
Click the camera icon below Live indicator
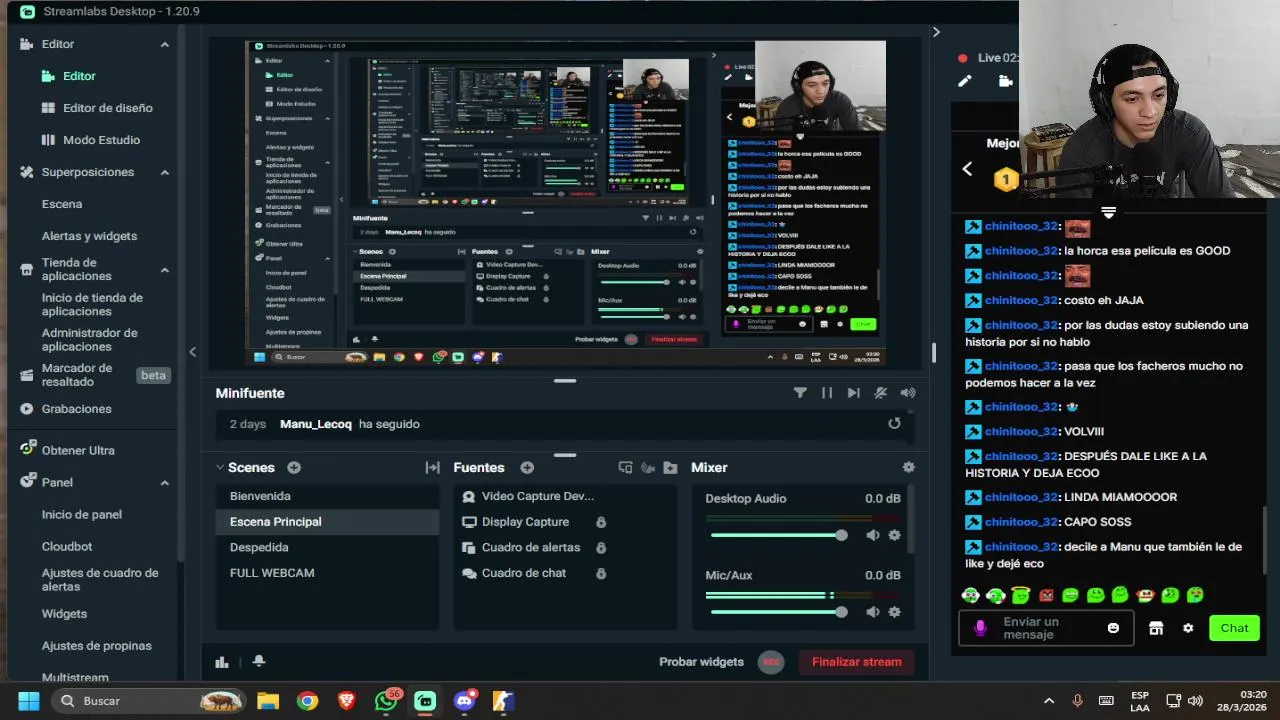point(1006,82)
